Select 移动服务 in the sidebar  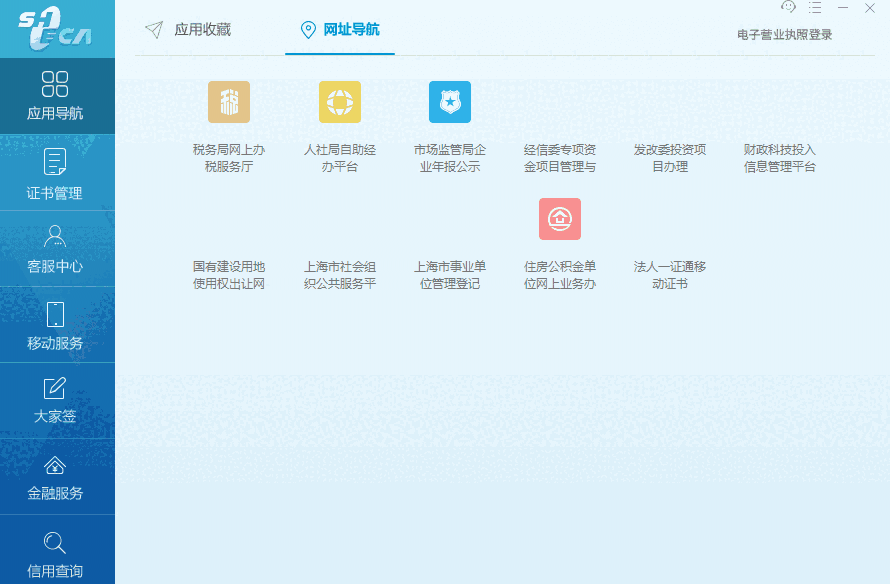tap(56, 325)
